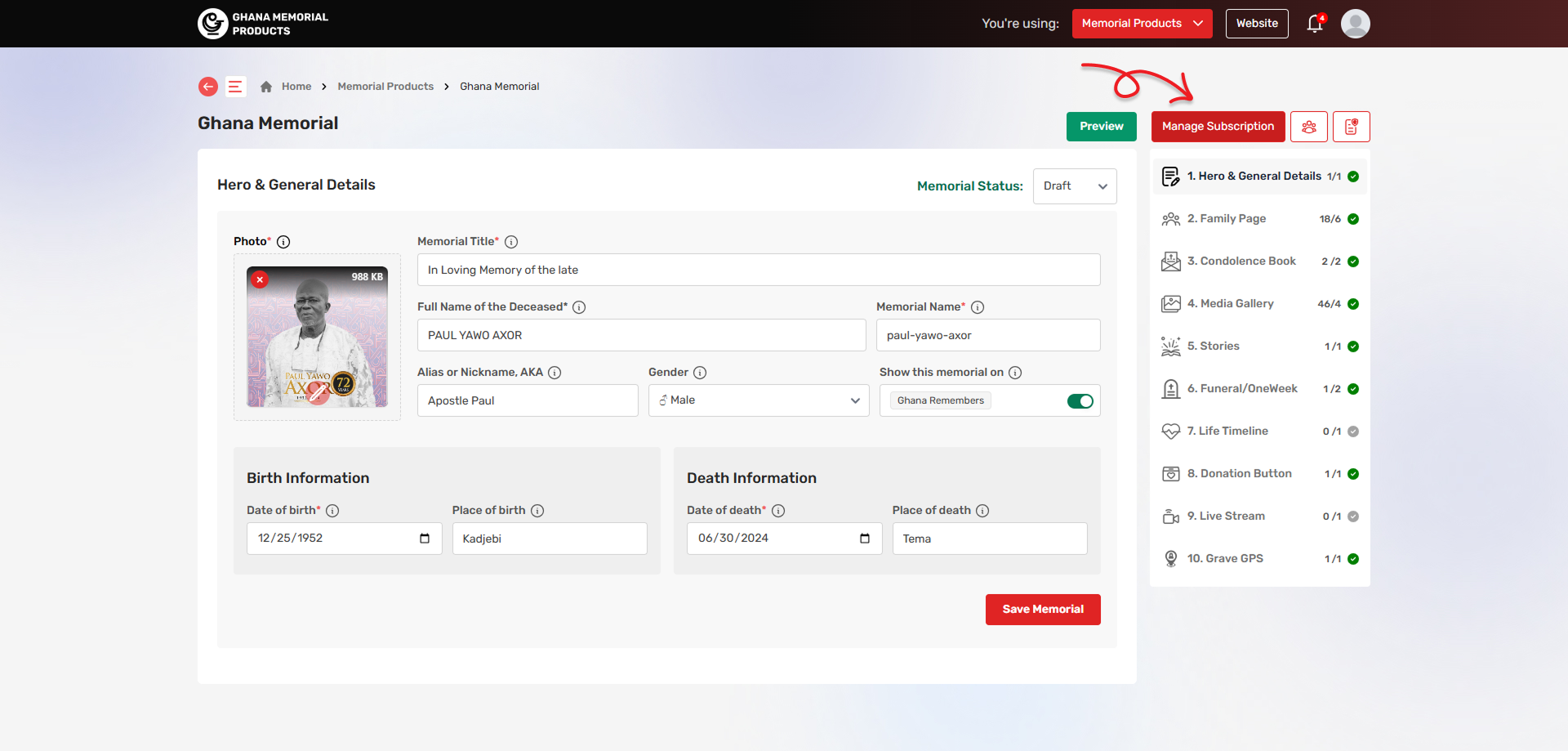Open the Media Gallery section

1232,303
